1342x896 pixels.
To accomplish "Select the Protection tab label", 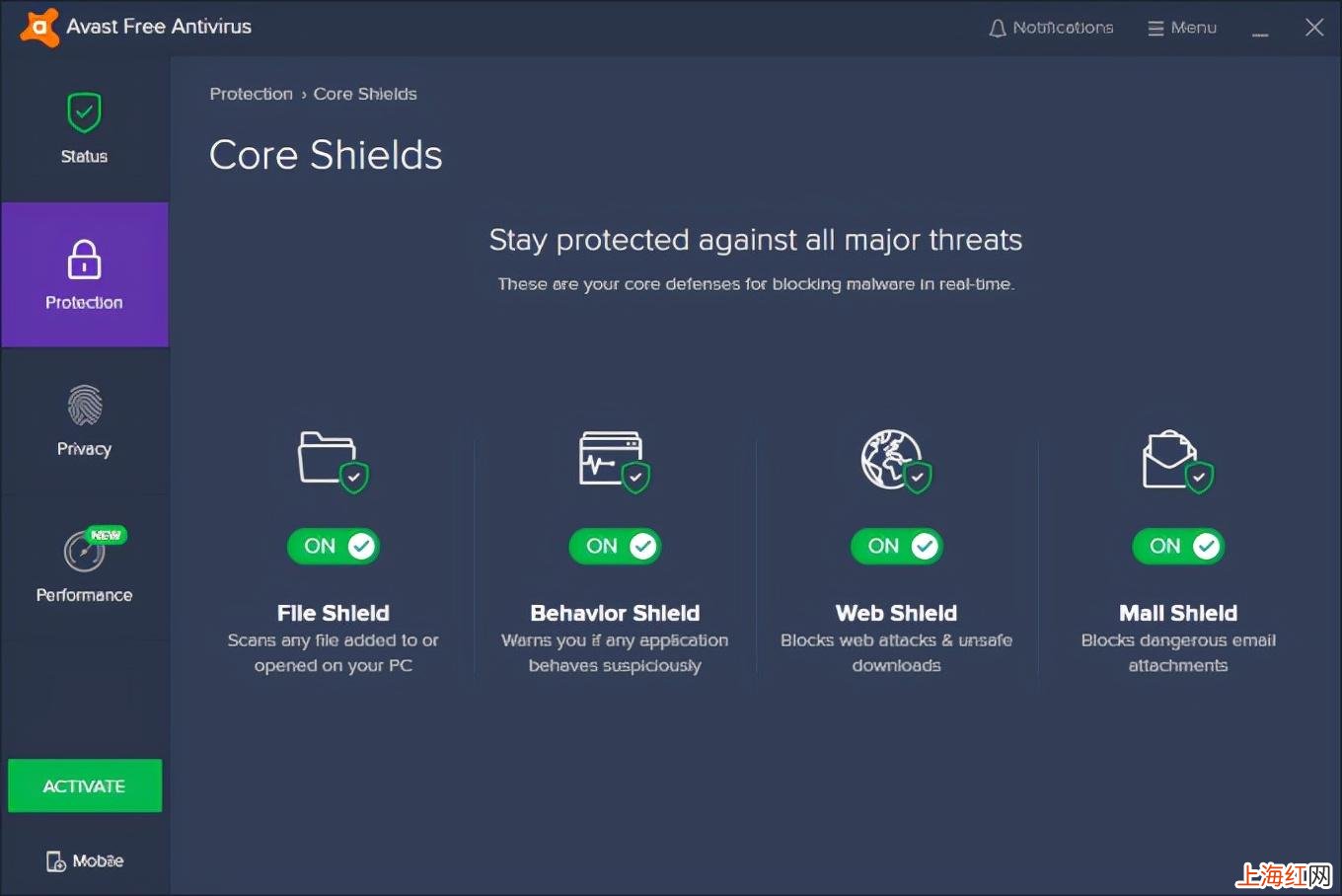I will (84, 303).
